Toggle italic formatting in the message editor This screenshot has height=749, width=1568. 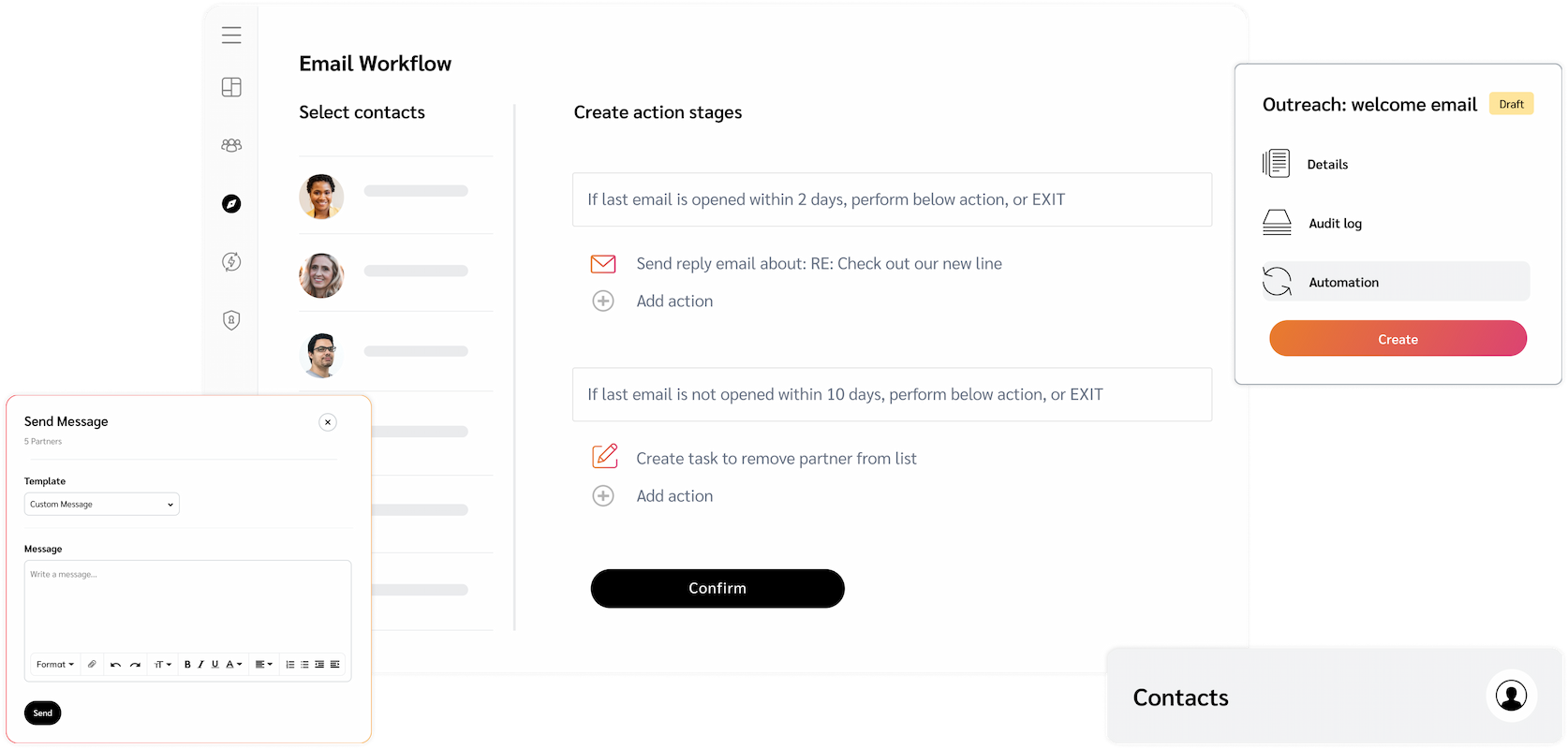pyautogui.click(x=200, y=664)
